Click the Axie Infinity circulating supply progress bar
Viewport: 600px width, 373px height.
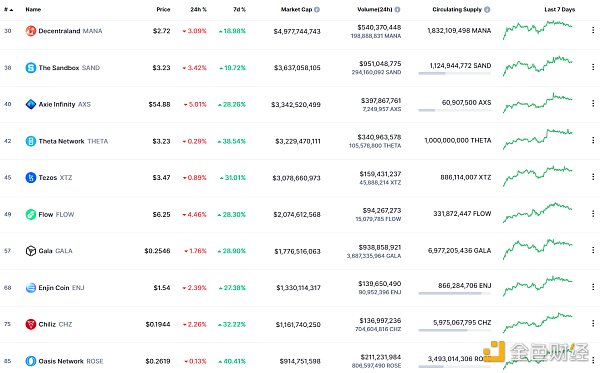pyautogui.click(x=455, y=110)
